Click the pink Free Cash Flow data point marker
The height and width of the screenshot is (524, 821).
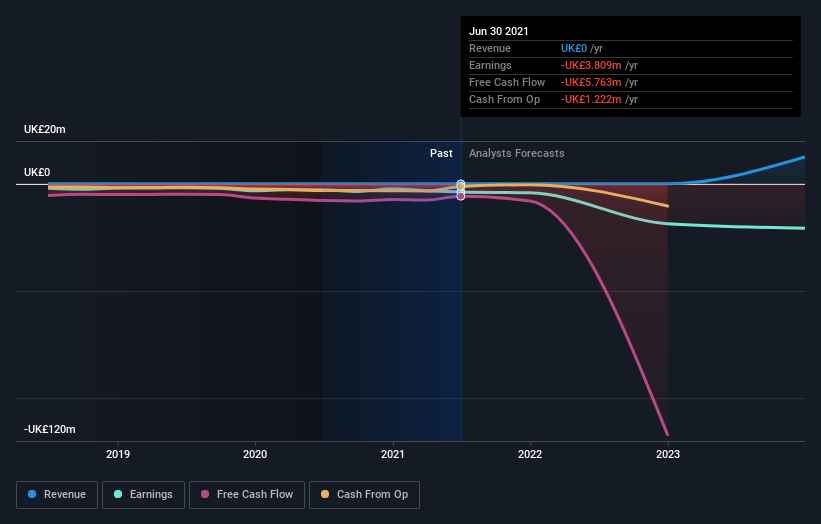[x=461, y=196]
